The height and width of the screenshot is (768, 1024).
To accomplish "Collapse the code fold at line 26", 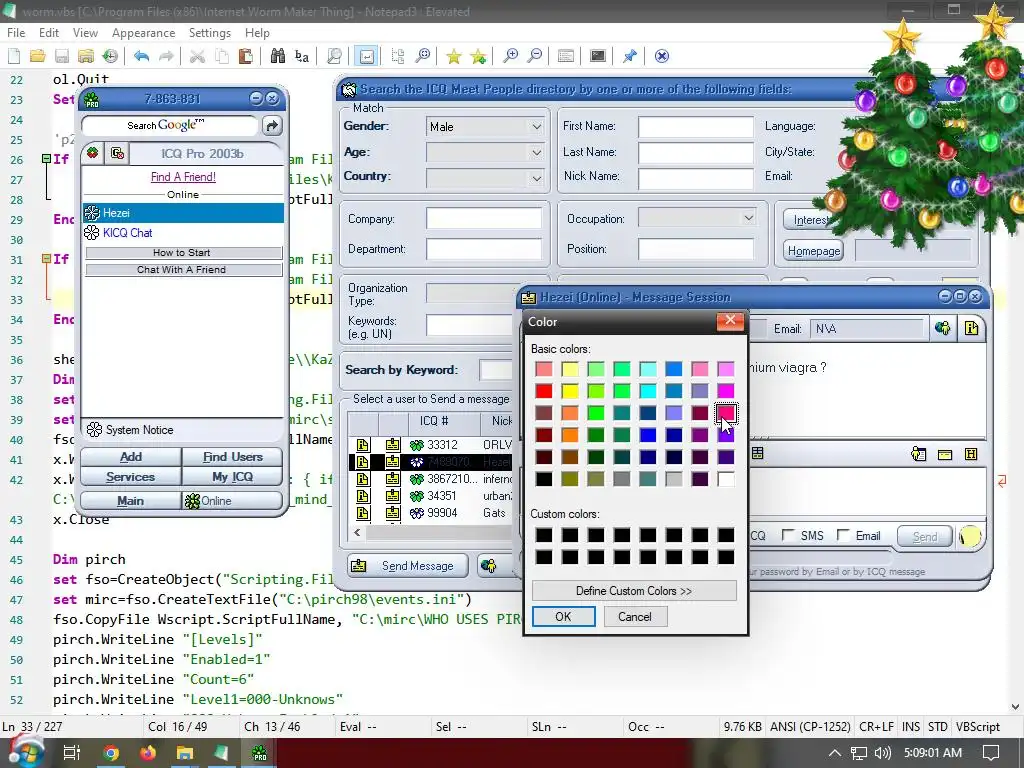I will pos(46,159).
